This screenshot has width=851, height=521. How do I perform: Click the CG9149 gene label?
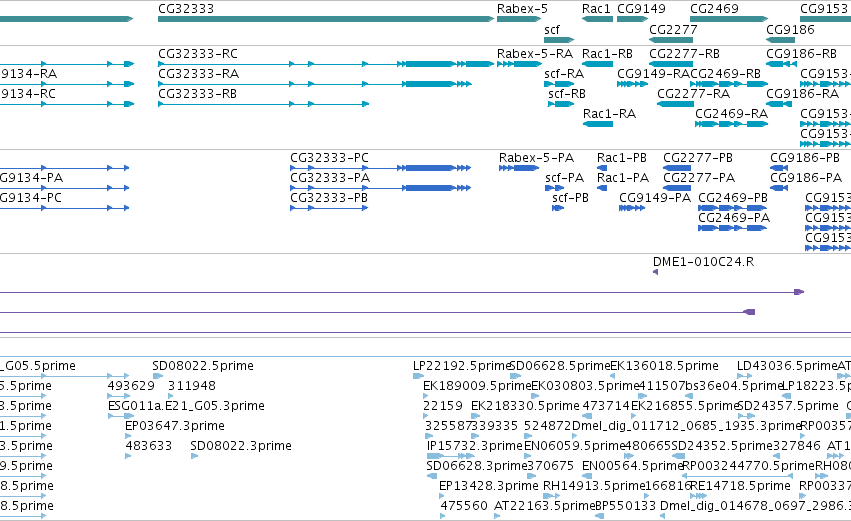641,9
